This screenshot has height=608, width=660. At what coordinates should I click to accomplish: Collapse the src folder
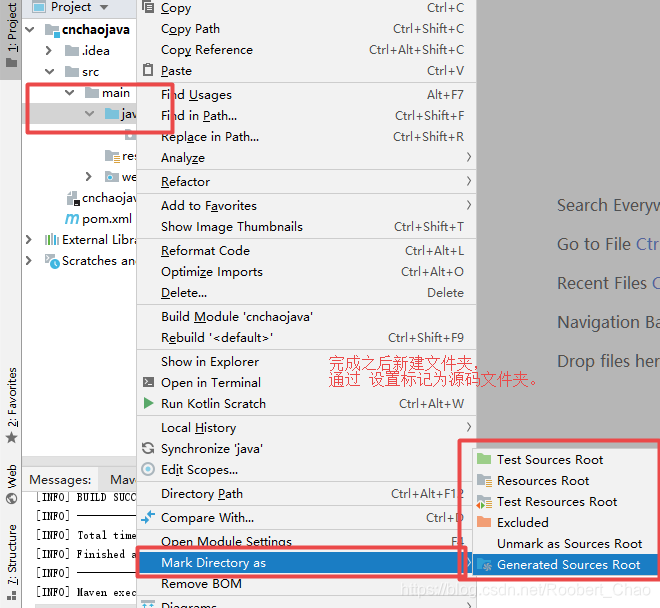tap(50, 72)
